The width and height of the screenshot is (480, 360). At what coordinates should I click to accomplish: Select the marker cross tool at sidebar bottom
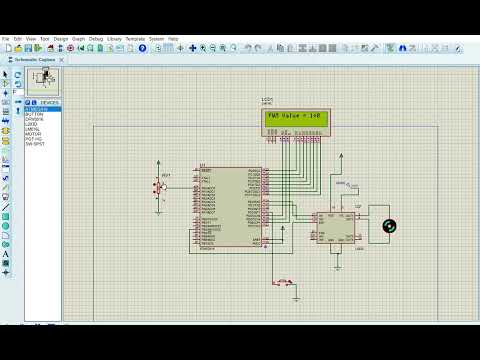(5, 273)
